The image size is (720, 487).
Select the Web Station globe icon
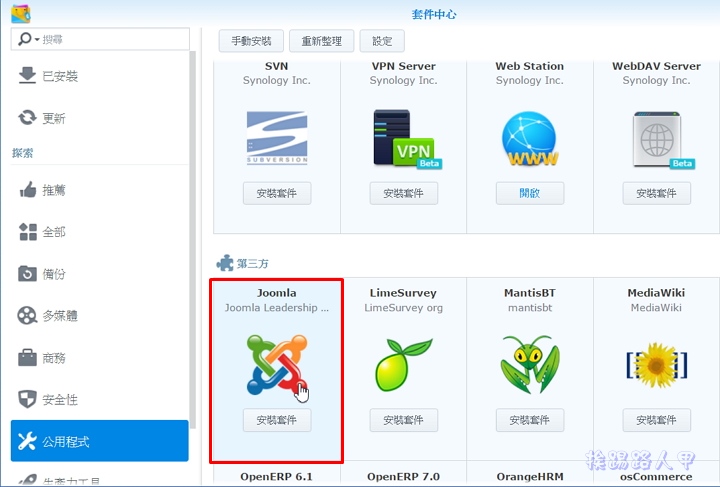(529, 138)
